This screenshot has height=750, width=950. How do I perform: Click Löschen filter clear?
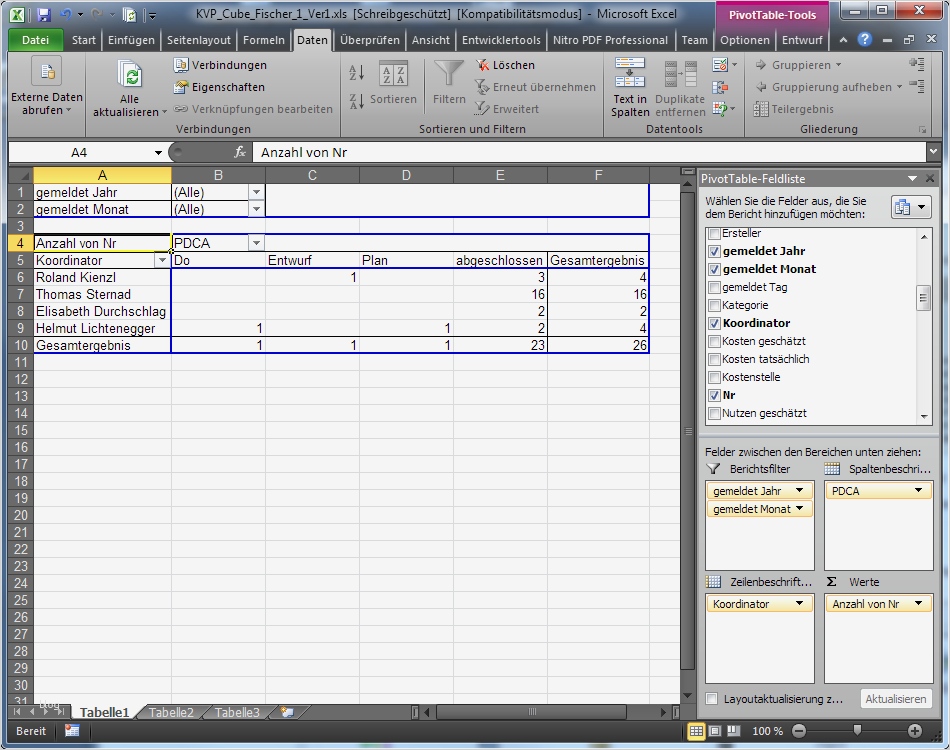click(x=505, y=65)
